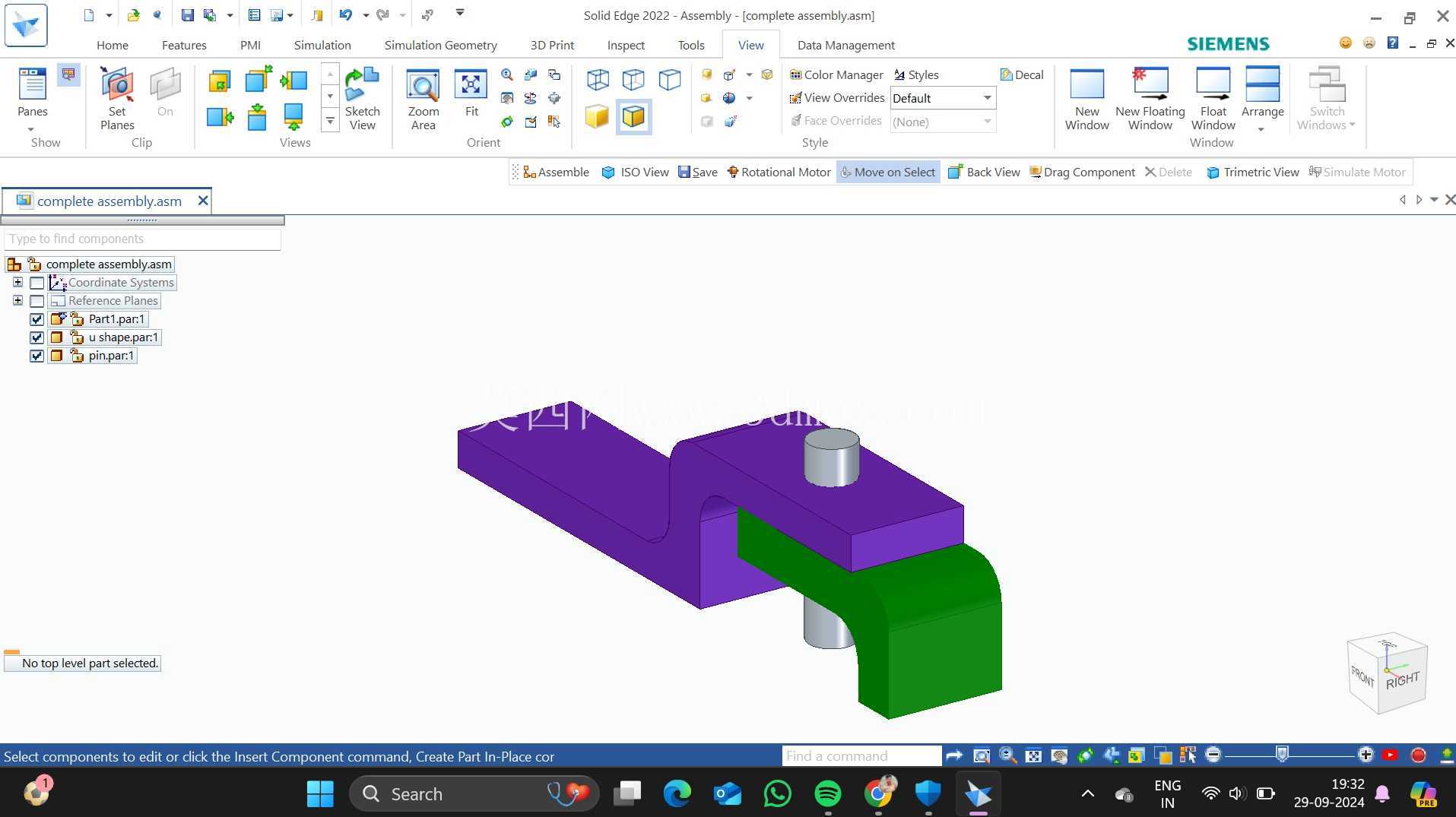Switch to the Home ribbon tab
The image size is (1456, 817).
click(x=113, y=45)
